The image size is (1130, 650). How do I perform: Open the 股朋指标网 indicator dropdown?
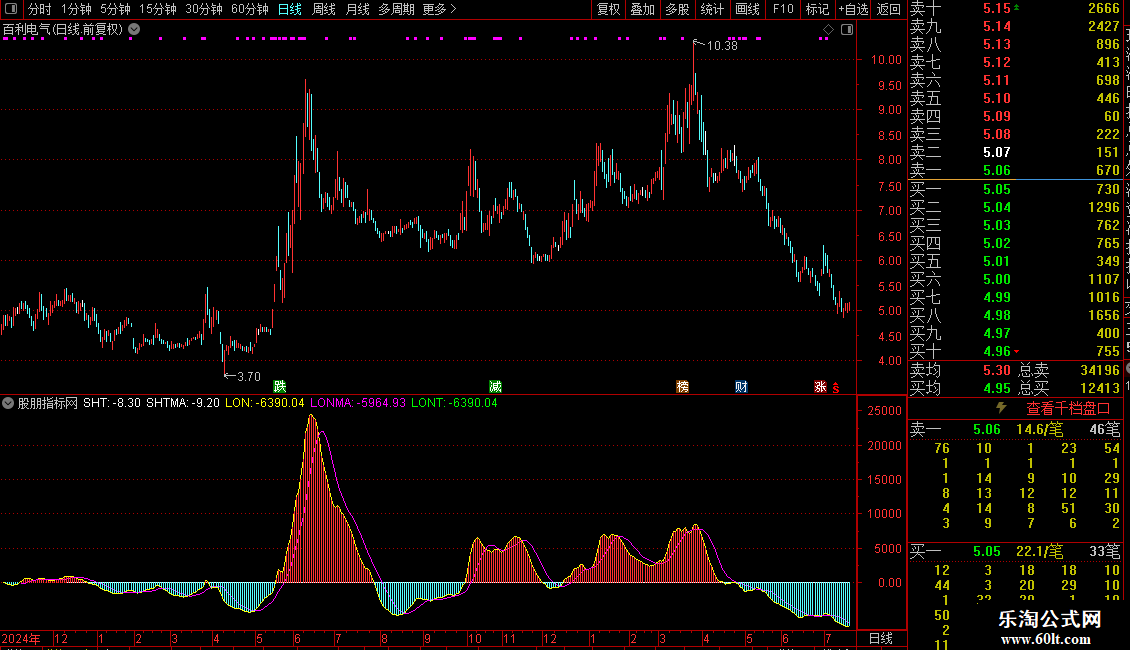[x=8, y=403]
